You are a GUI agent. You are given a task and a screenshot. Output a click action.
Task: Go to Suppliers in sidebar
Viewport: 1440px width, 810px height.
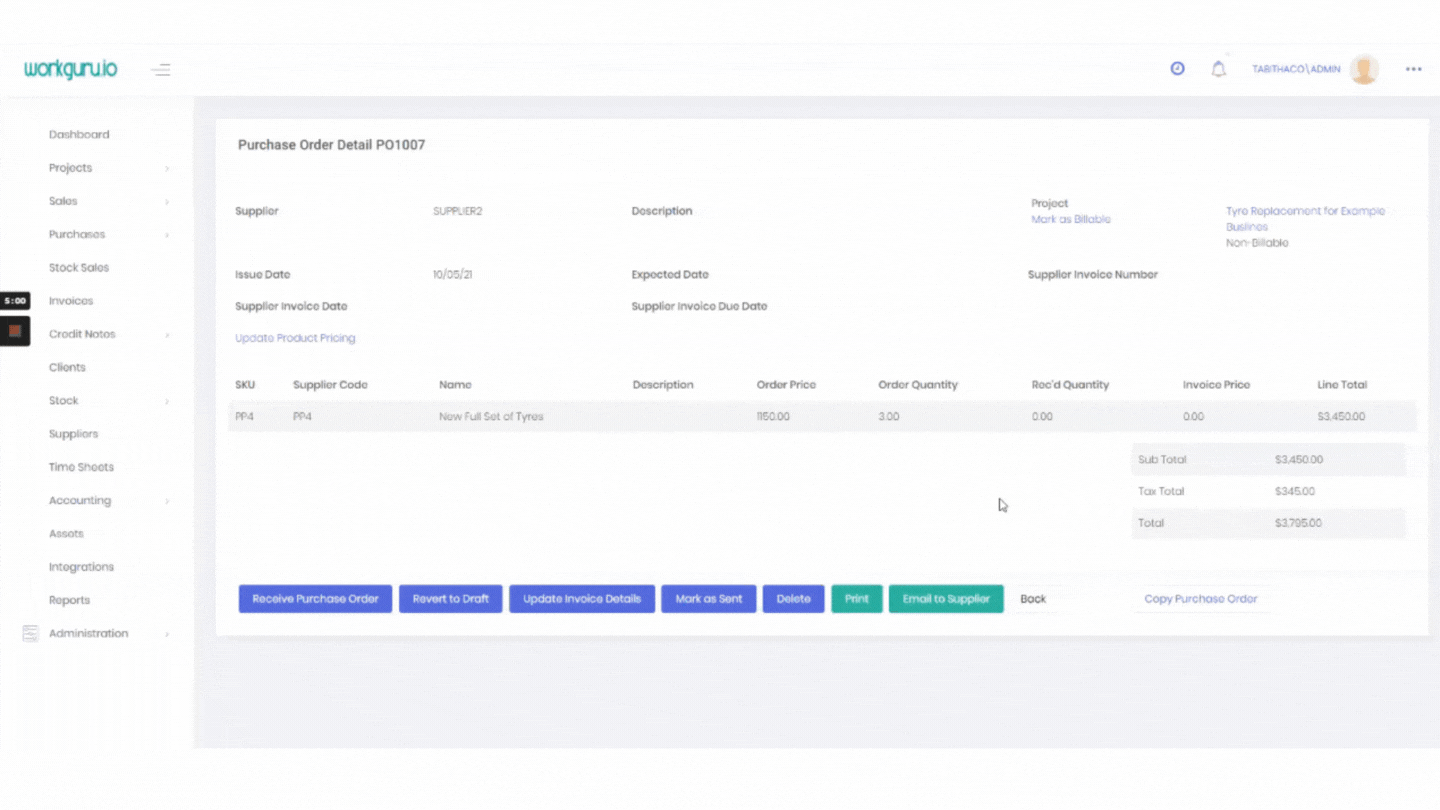point(73,434)
